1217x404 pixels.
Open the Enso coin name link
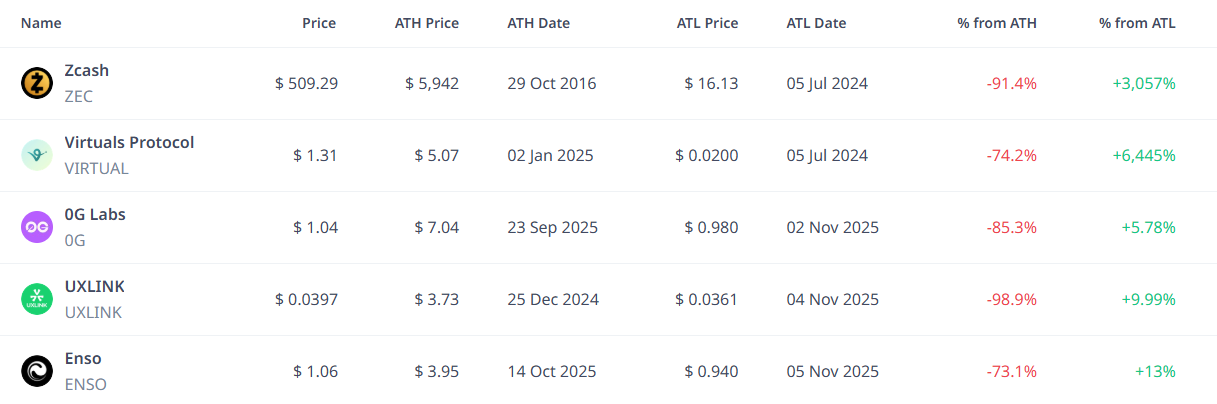point(83,358)
